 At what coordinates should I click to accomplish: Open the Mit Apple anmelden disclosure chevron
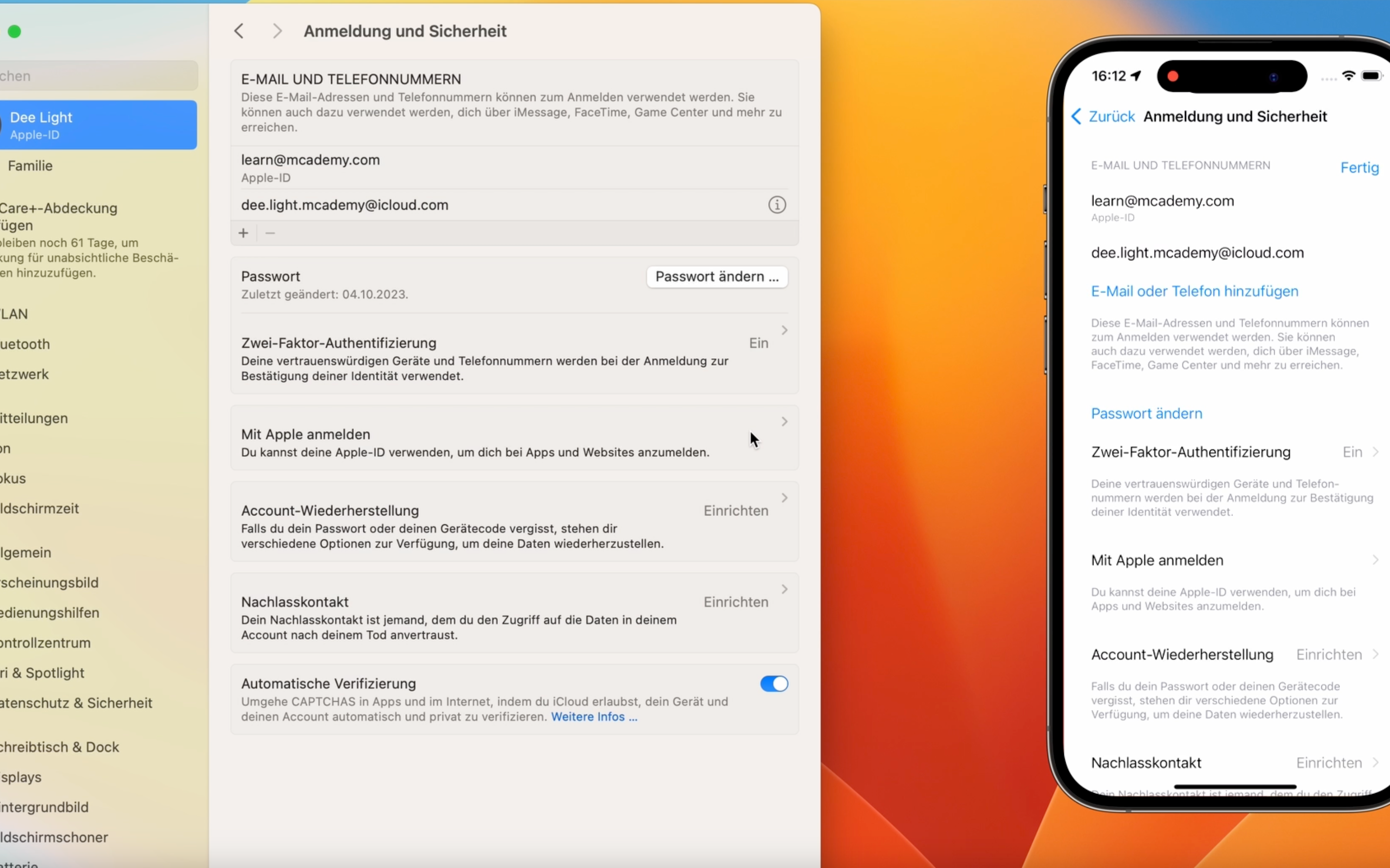(784, 421)
